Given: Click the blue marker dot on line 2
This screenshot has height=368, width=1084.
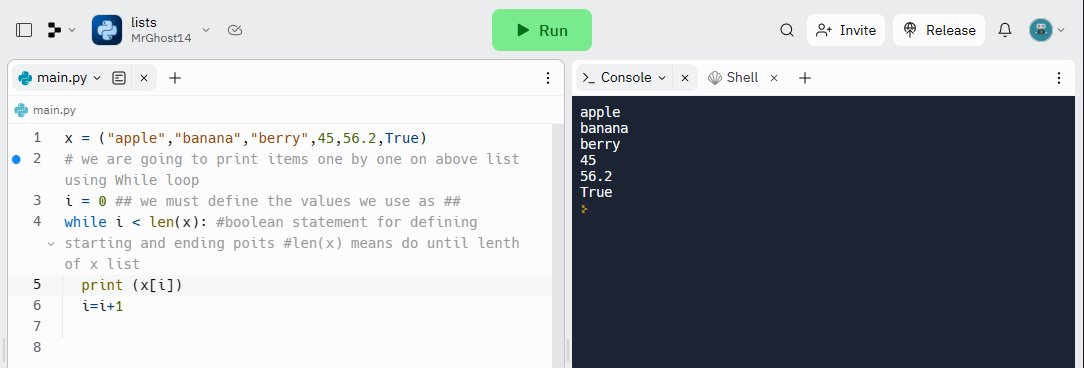Looking at the screenshot, I should point(17,160).
